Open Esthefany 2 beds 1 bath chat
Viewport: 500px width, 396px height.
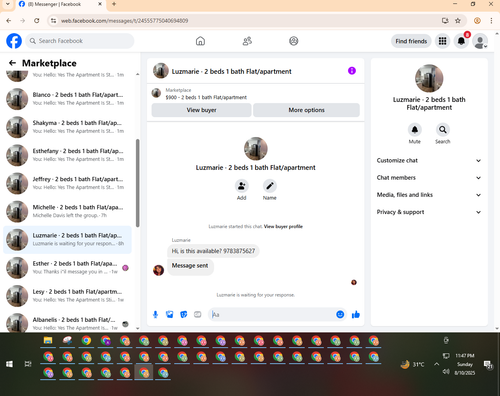click(x=67, y=155)
